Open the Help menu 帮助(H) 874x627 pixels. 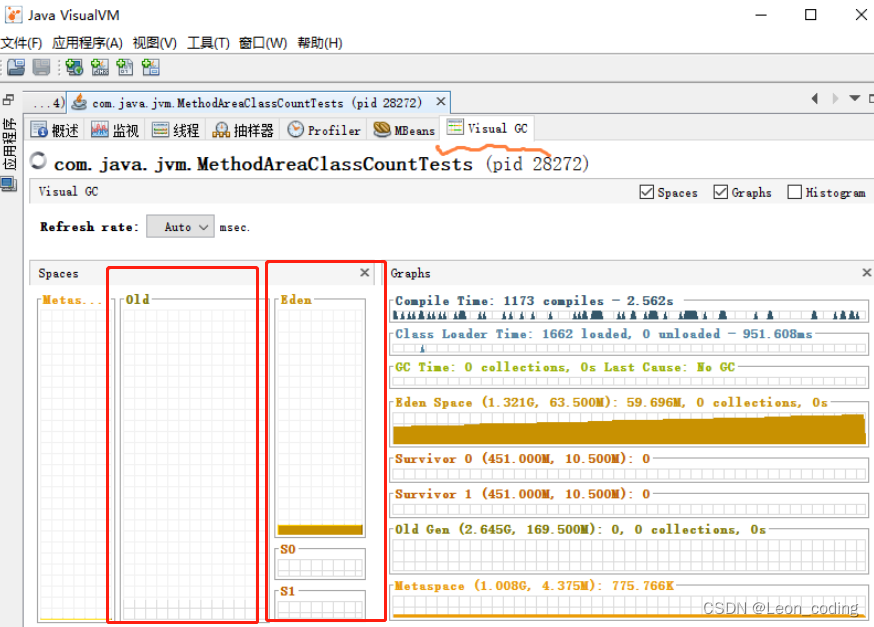coord(319,43)
